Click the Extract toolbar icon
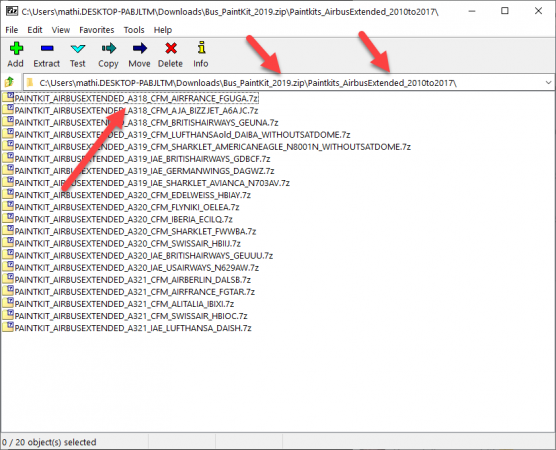The image size is (556, 450). coord(47,48)
